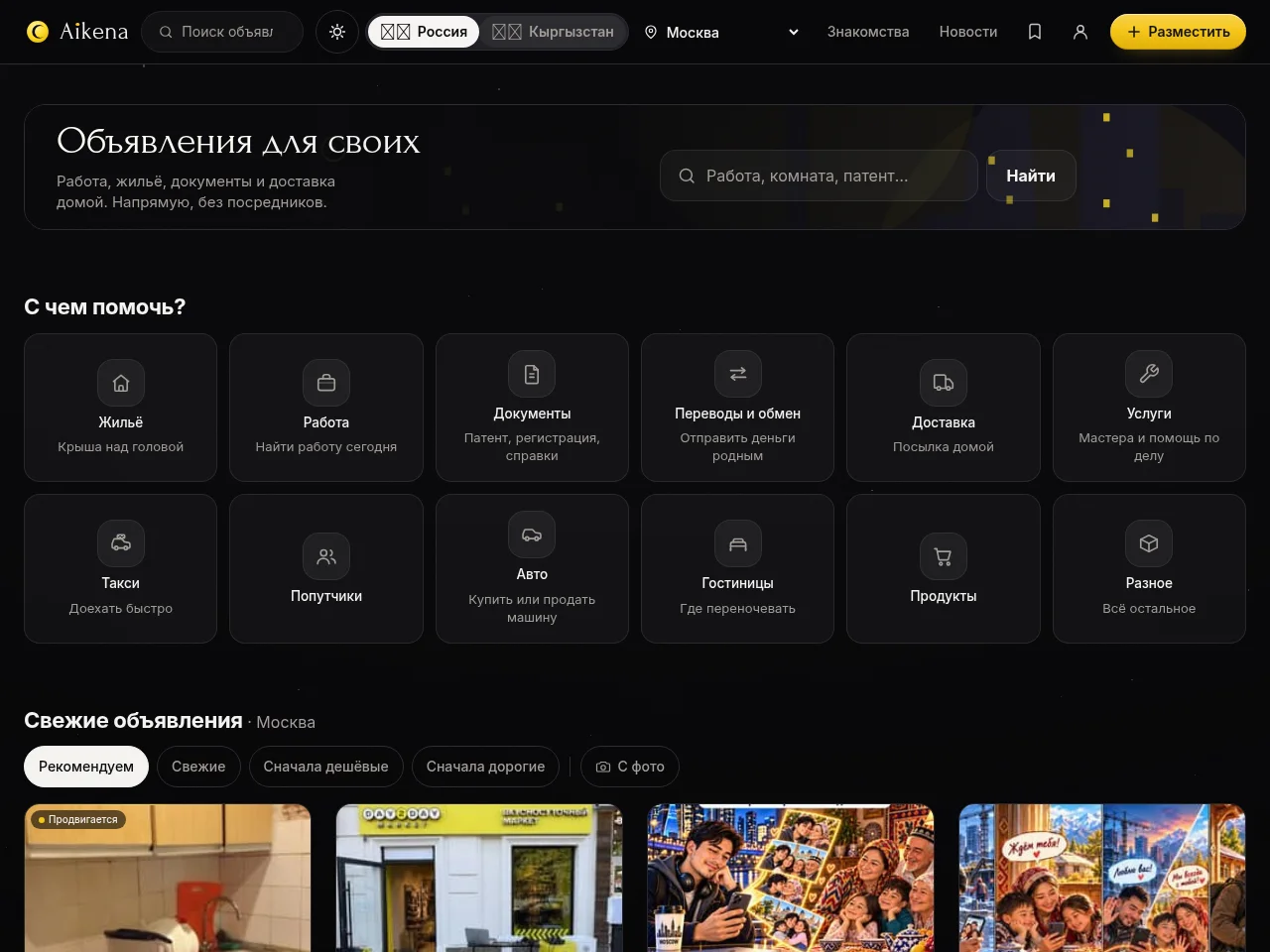Image resolution: width=1270 pixels, height=952 pixels.
Task: Toggle the С фото filter
Action: (x=630, y=767)
